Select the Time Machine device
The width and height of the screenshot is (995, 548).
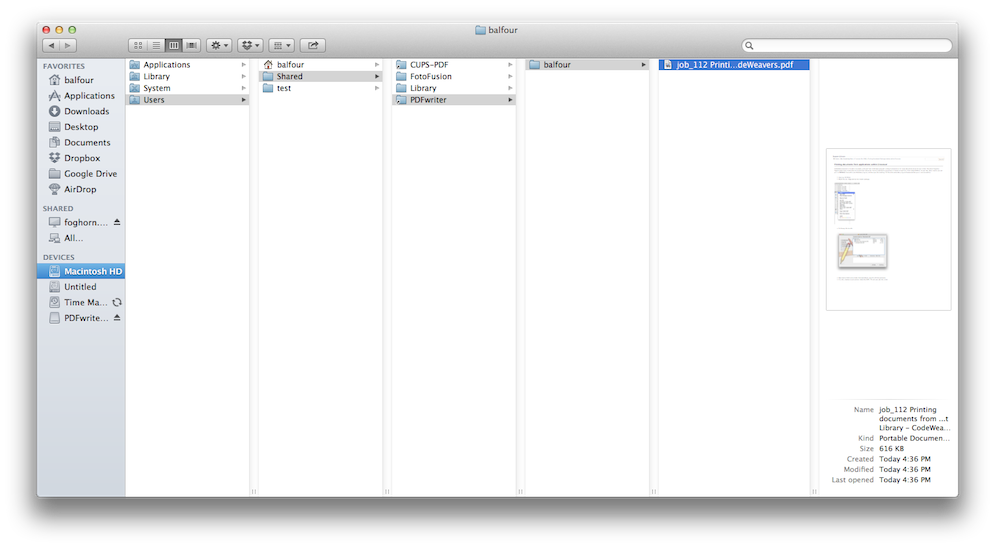tap(85, 302)
